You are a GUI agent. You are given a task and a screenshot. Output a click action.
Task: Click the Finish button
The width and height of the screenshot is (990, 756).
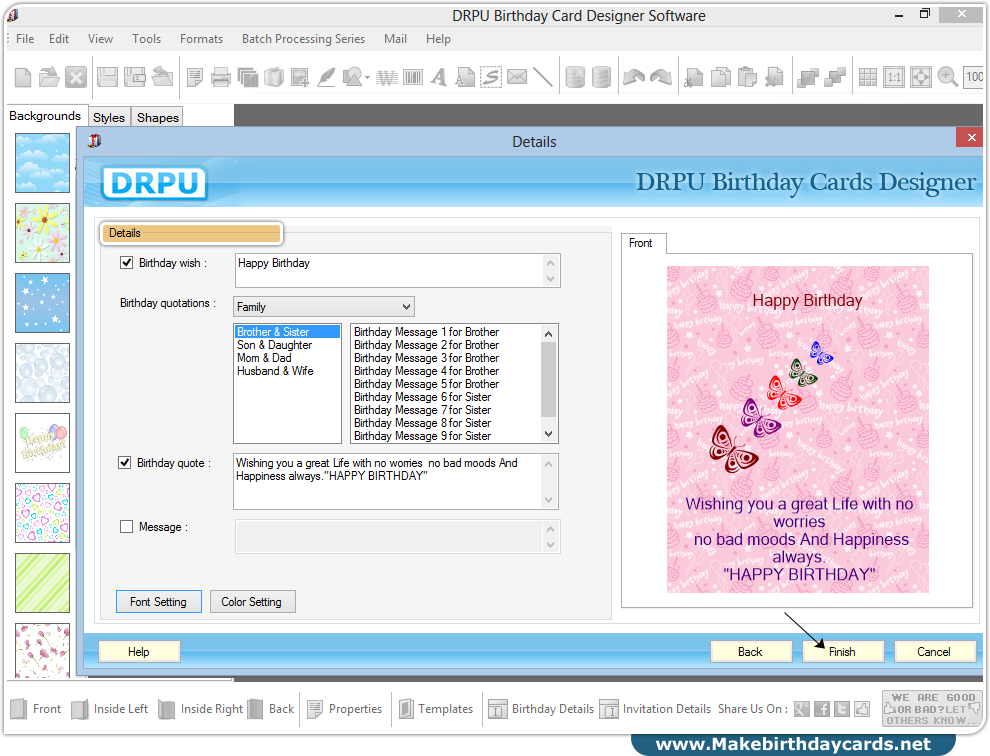click(842, 650)
